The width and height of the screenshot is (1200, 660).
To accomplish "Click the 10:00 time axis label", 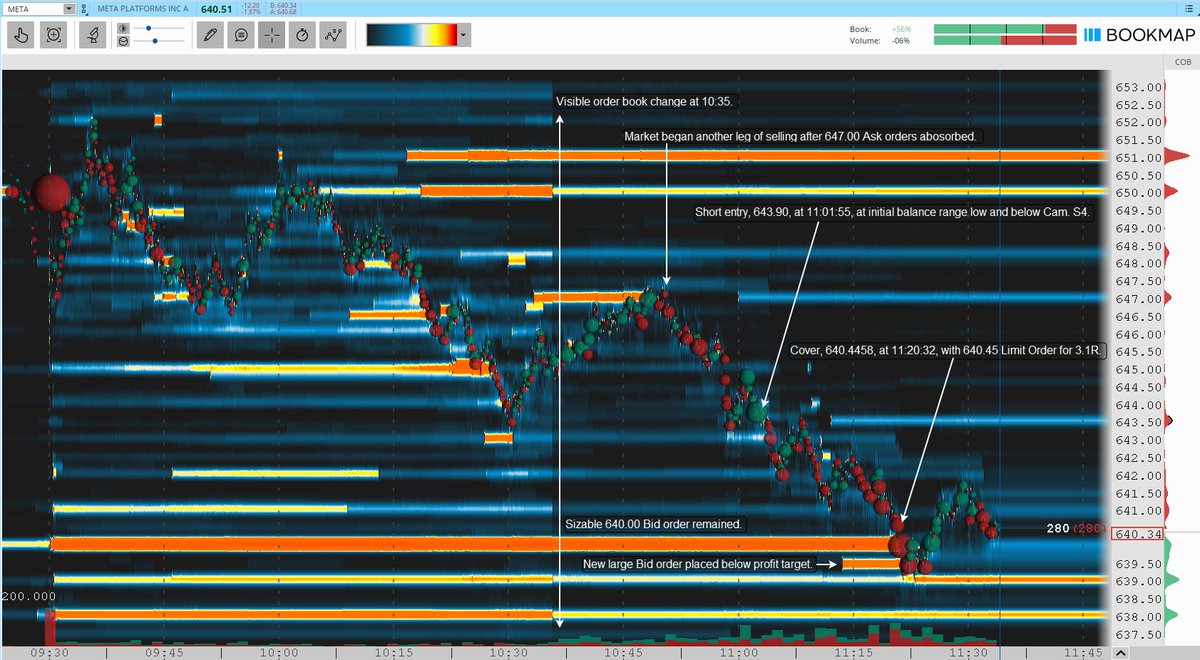I will [278, 652].
